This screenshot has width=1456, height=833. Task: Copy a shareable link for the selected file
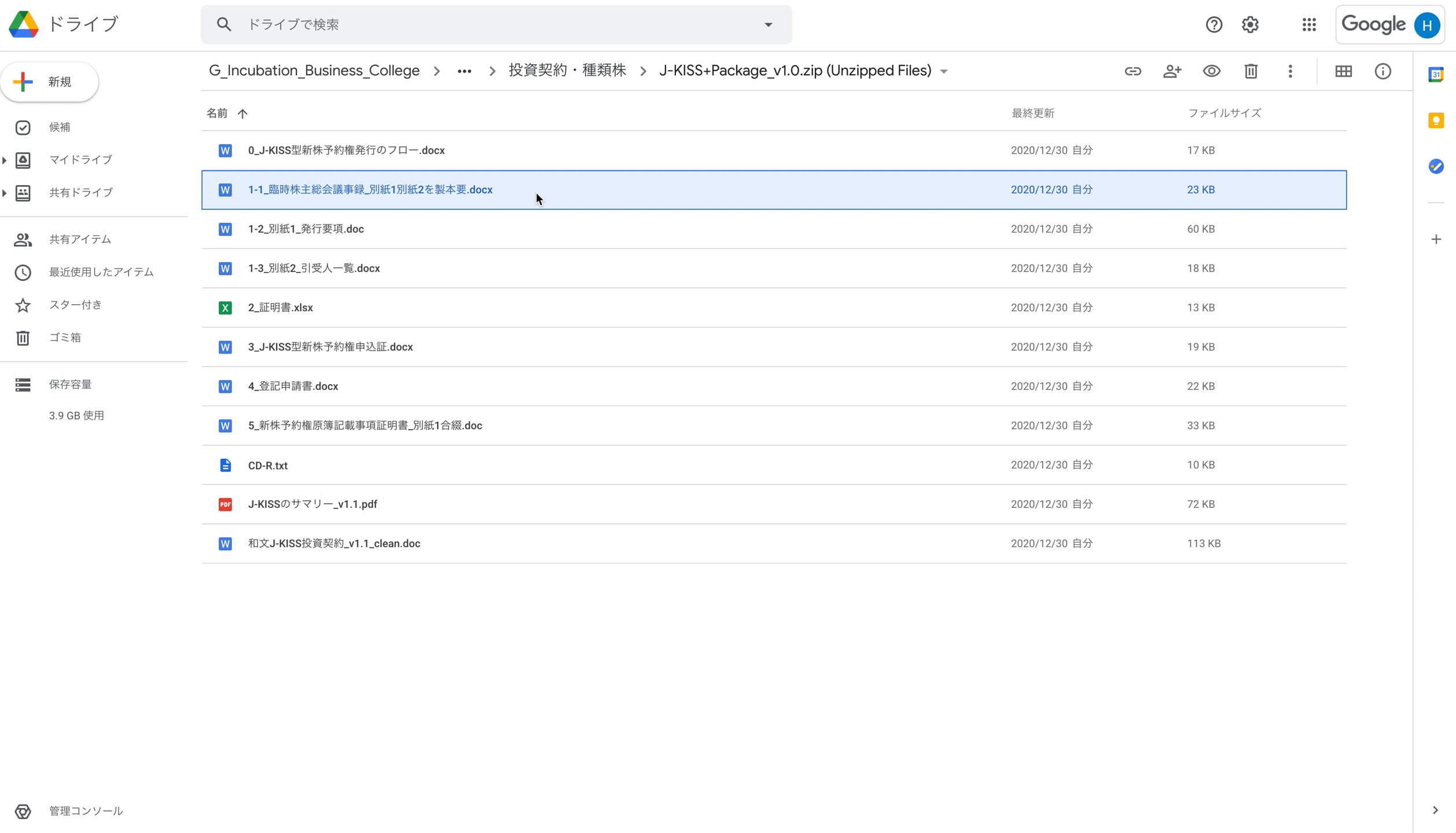1133,71
